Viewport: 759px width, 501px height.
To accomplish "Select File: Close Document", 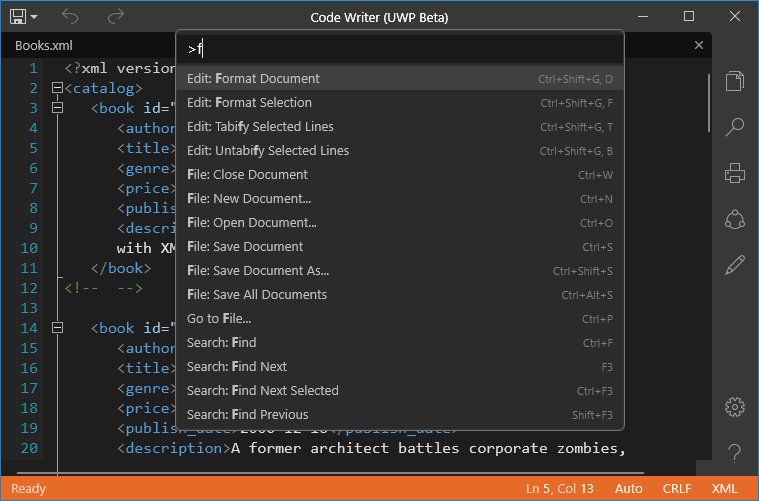I will pyautogui.click(x=400, y=174).
